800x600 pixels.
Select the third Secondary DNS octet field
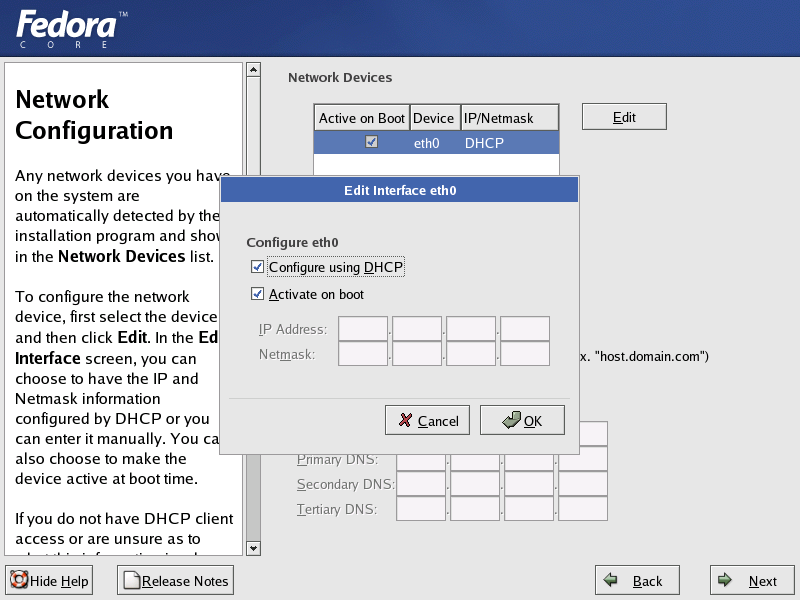[x=529, y=483]
